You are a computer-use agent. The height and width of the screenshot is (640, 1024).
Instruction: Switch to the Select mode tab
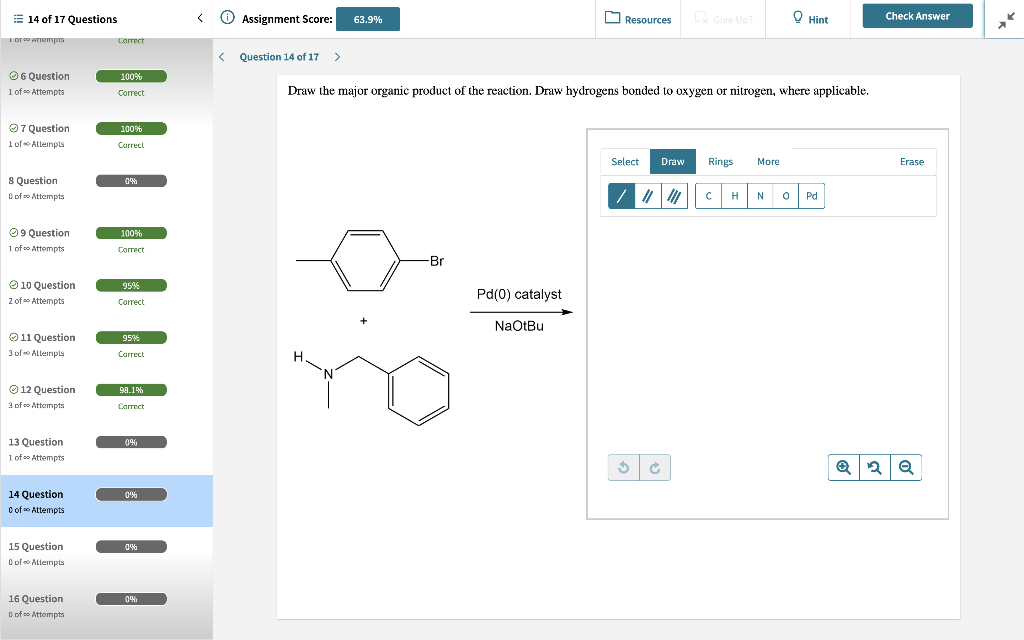tap(624, 161)
